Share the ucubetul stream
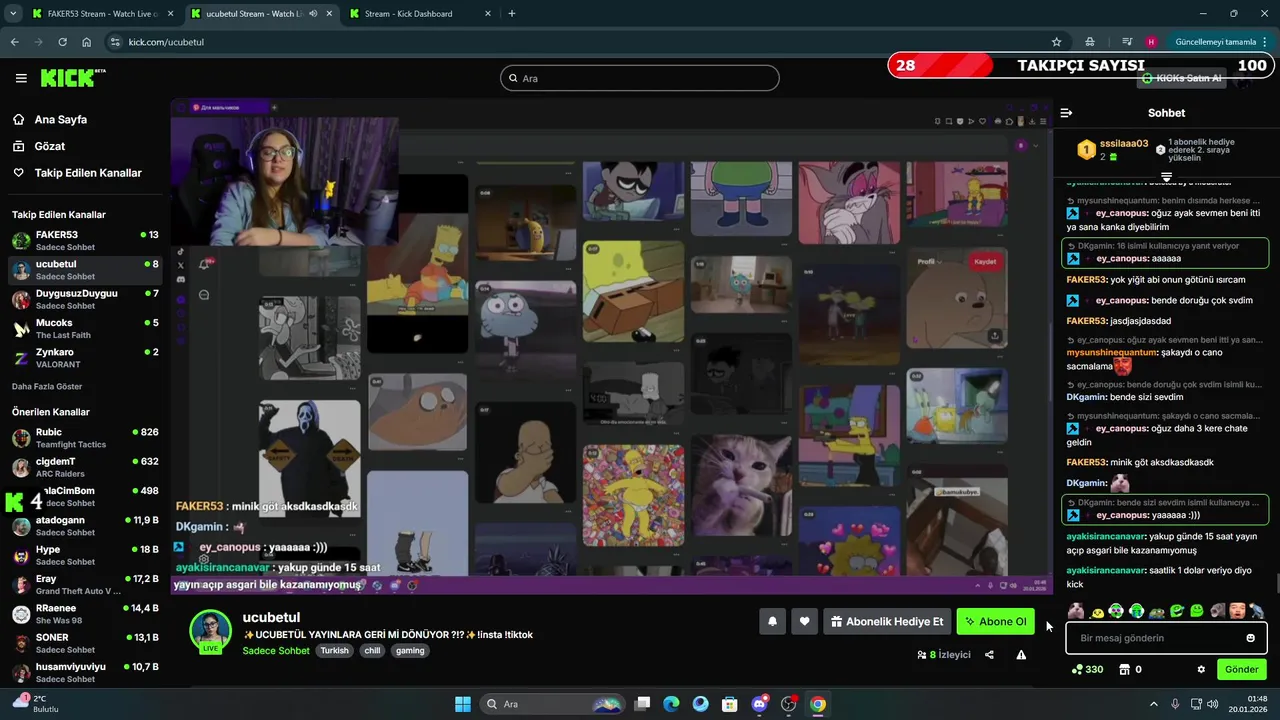Viewport: 1280px width, 720px height. 989,655
